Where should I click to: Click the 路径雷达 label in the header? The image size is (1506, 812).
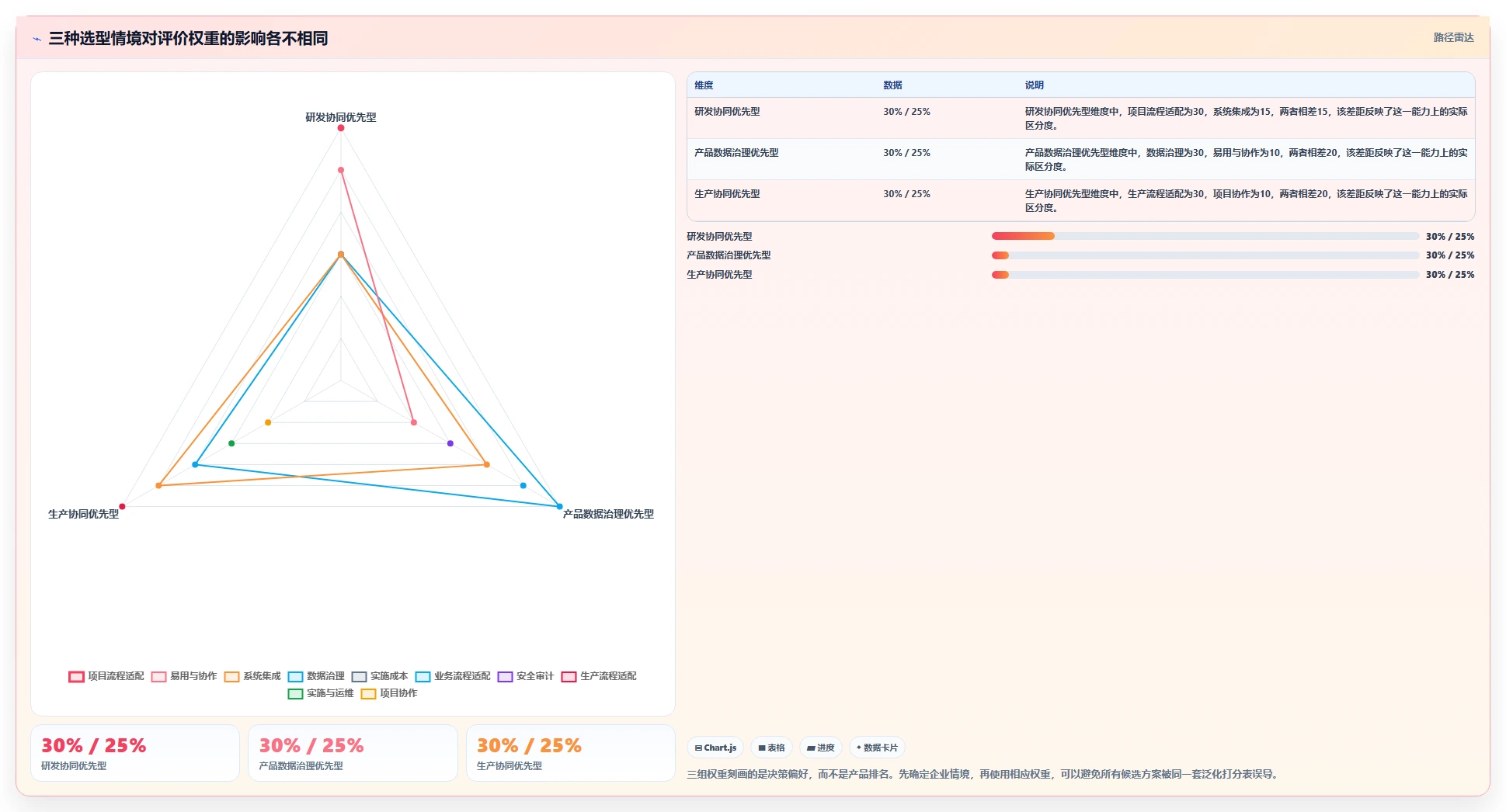tap(1453, 37)
